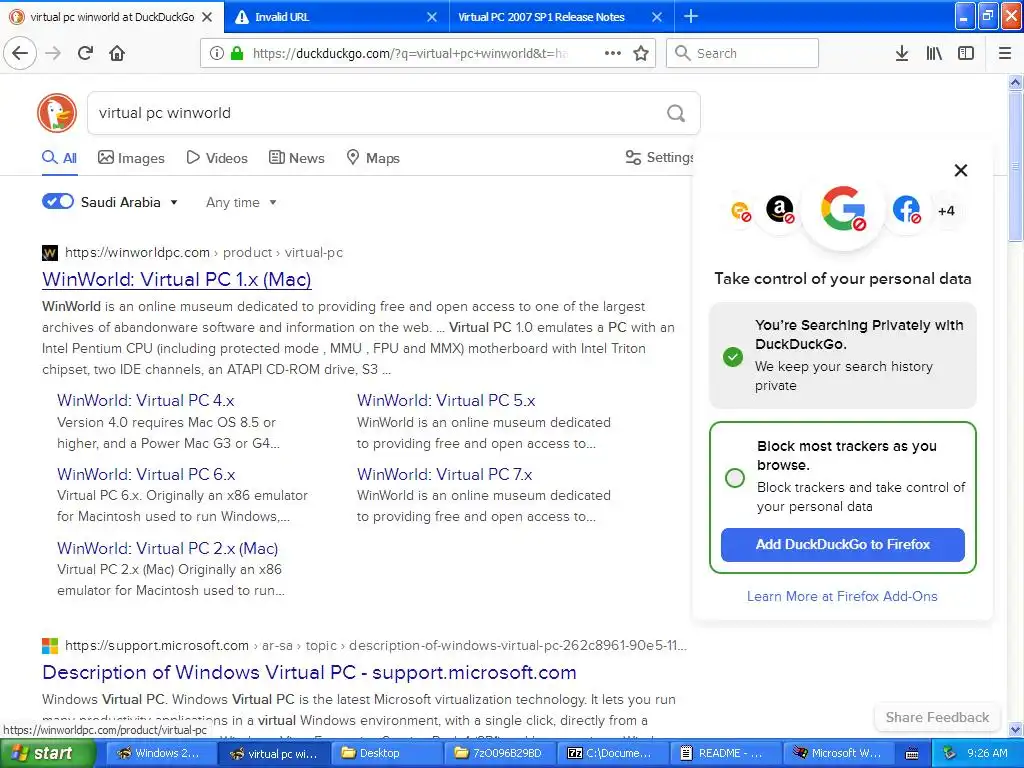Click Add DuckDuckGo to Firefox button

tap(842, 545)
